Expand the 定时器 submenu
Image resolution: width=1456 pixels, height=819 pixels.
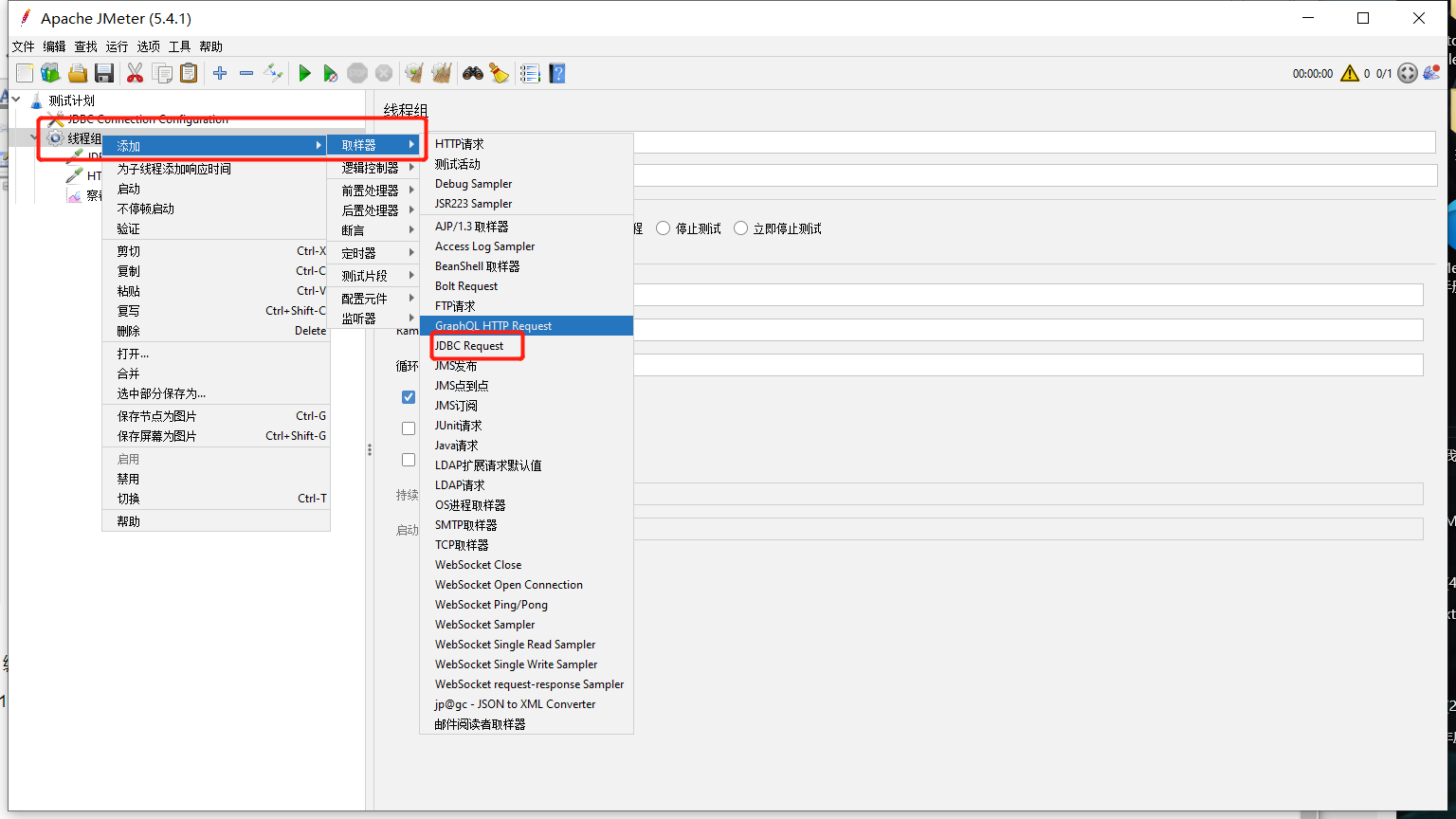tap(374, 253)
